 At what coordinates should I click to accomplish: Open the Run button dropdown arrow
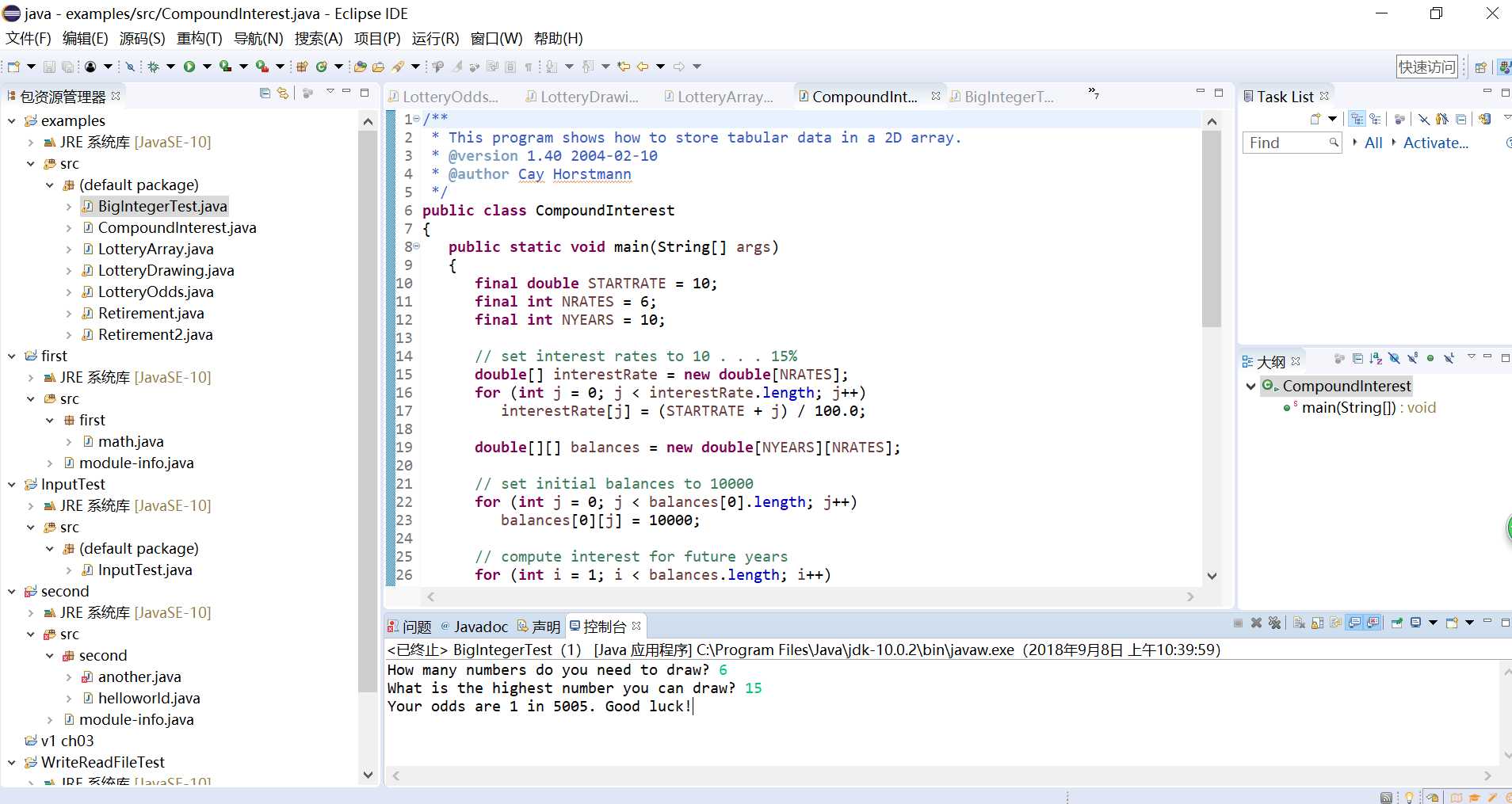[207, 67]
